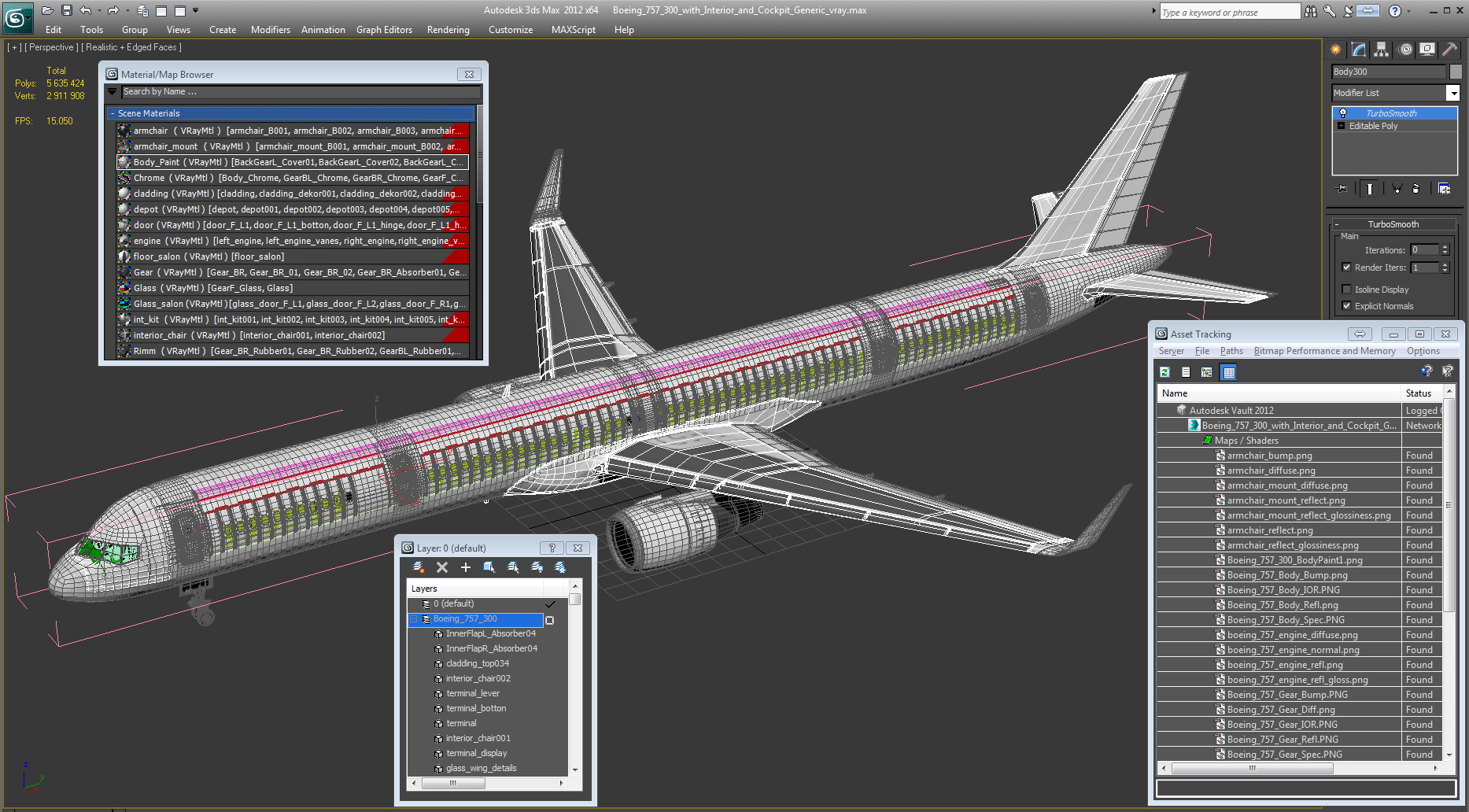Click the Body300 object color swatch
The width and height of the screenshot is (1469, 812).
(1456, 72)
